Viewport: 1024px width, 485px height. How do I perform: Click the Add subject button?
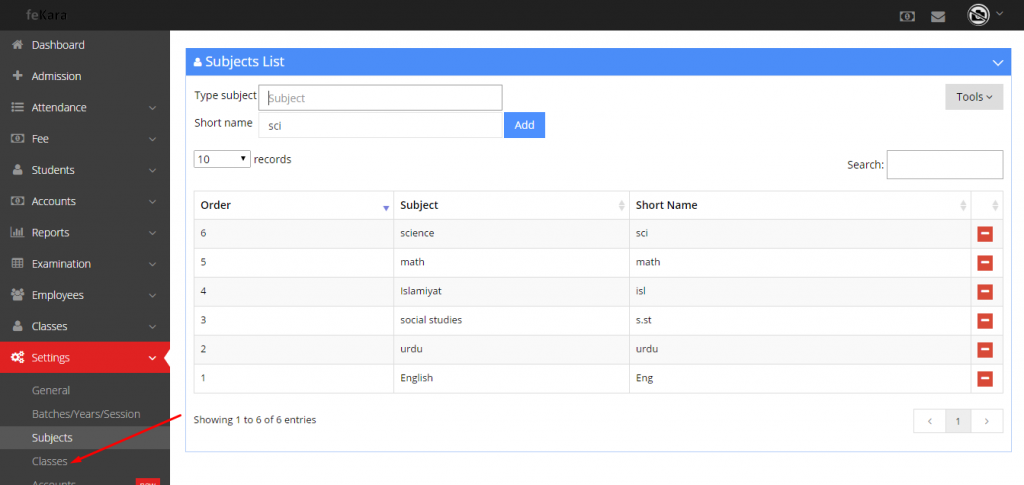(524, 125)
